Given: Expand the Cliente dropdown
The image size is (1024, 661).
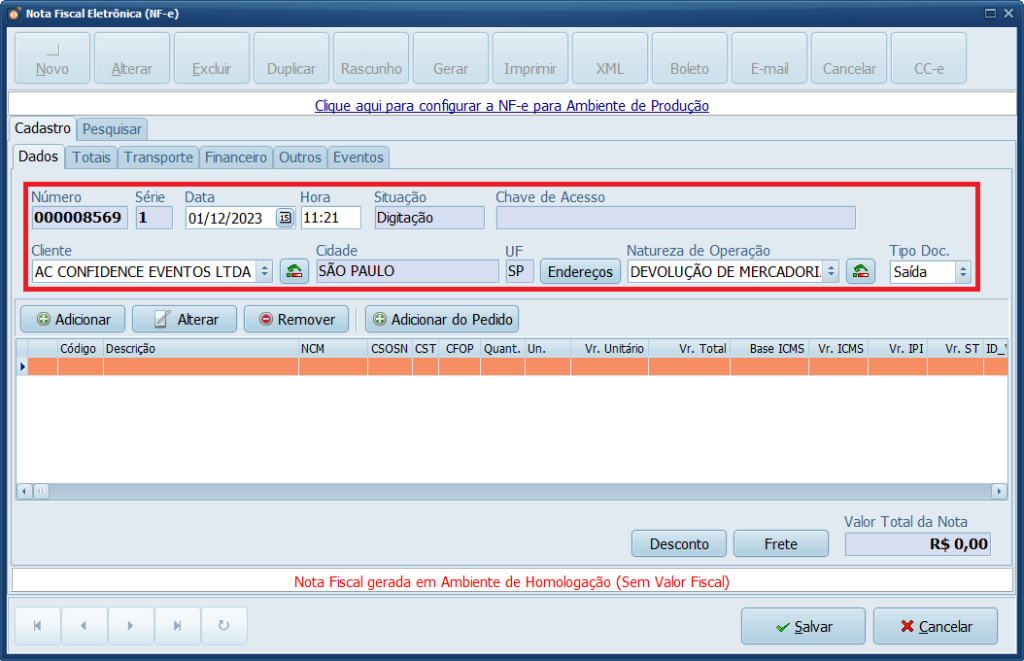Looking at the screenshot, I should (x=264, y=271).
